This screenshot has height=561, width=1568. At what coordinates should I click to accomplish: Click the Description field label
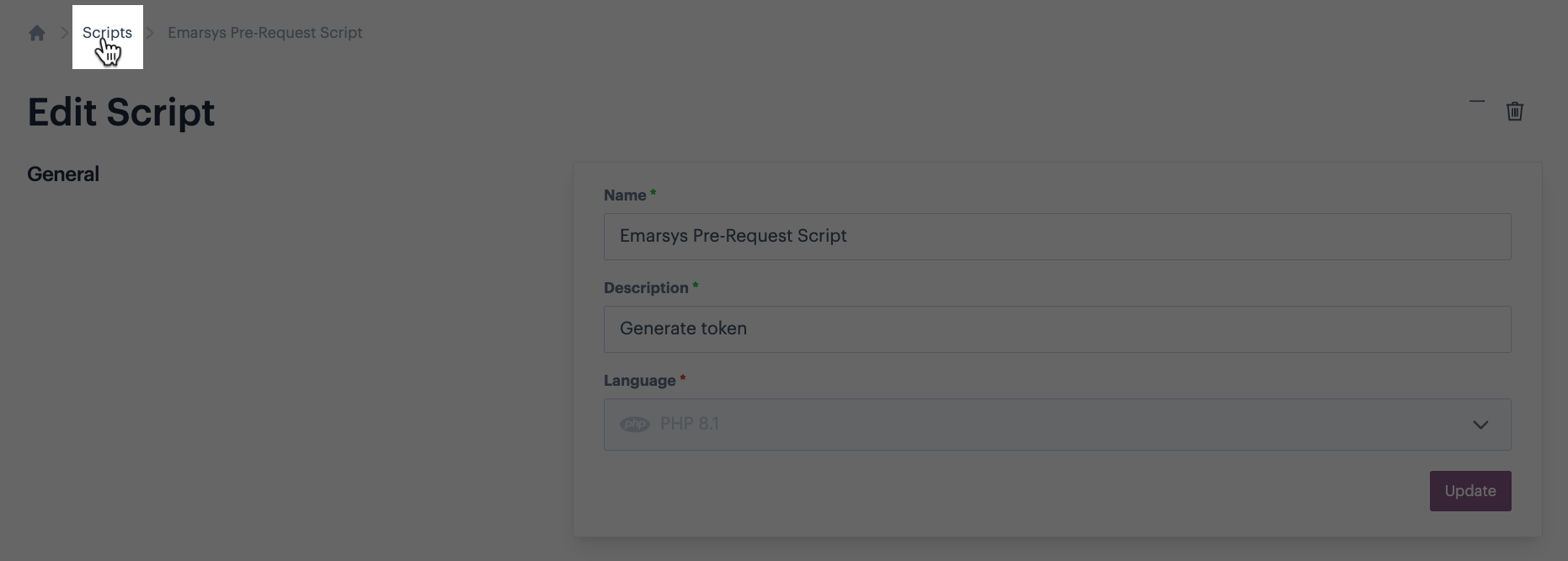pos(646,288)
